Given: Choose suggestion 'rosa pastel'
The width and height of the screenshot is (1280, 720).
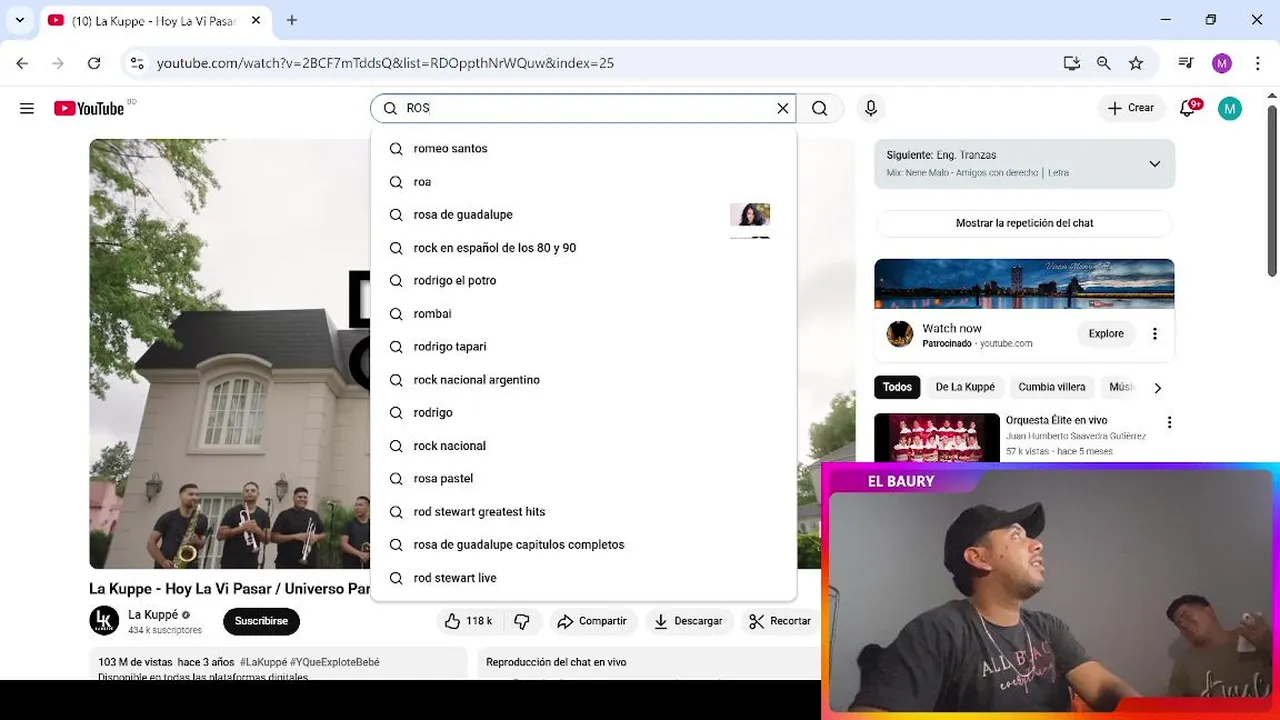Looking at the screenshot, I should pyautogui.click(x=583, y=478).
